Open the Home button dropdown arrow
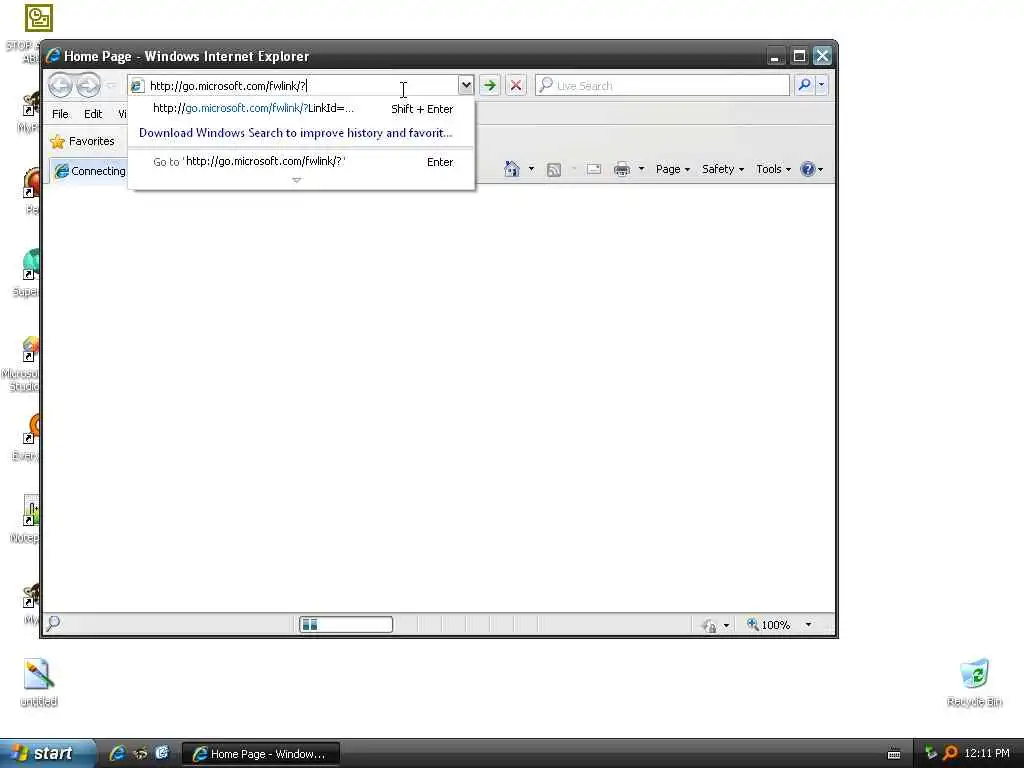 click(531, 169)
